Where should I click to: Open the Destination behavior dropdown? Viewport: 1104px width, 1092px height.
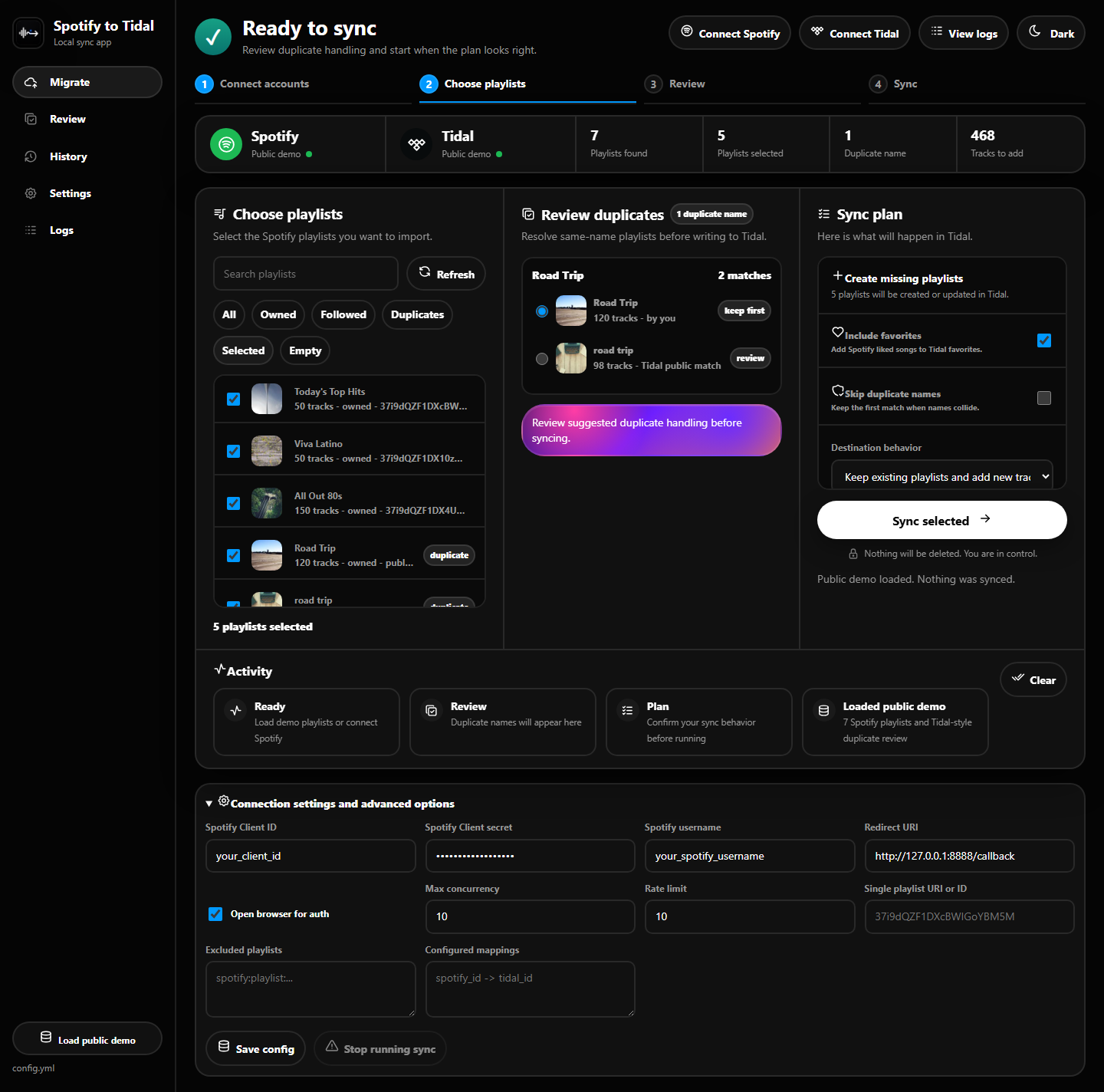[942, 476]
